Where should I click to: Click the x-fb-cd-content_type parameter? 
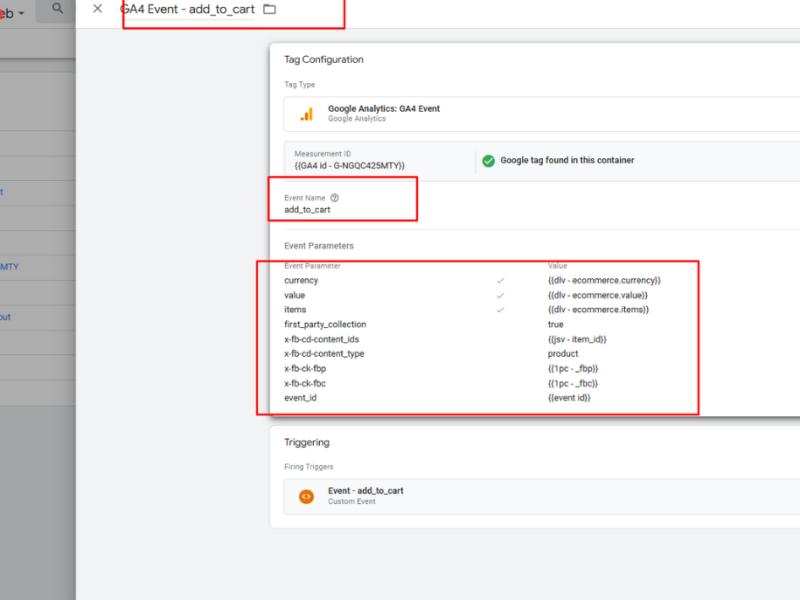[324, 354]
